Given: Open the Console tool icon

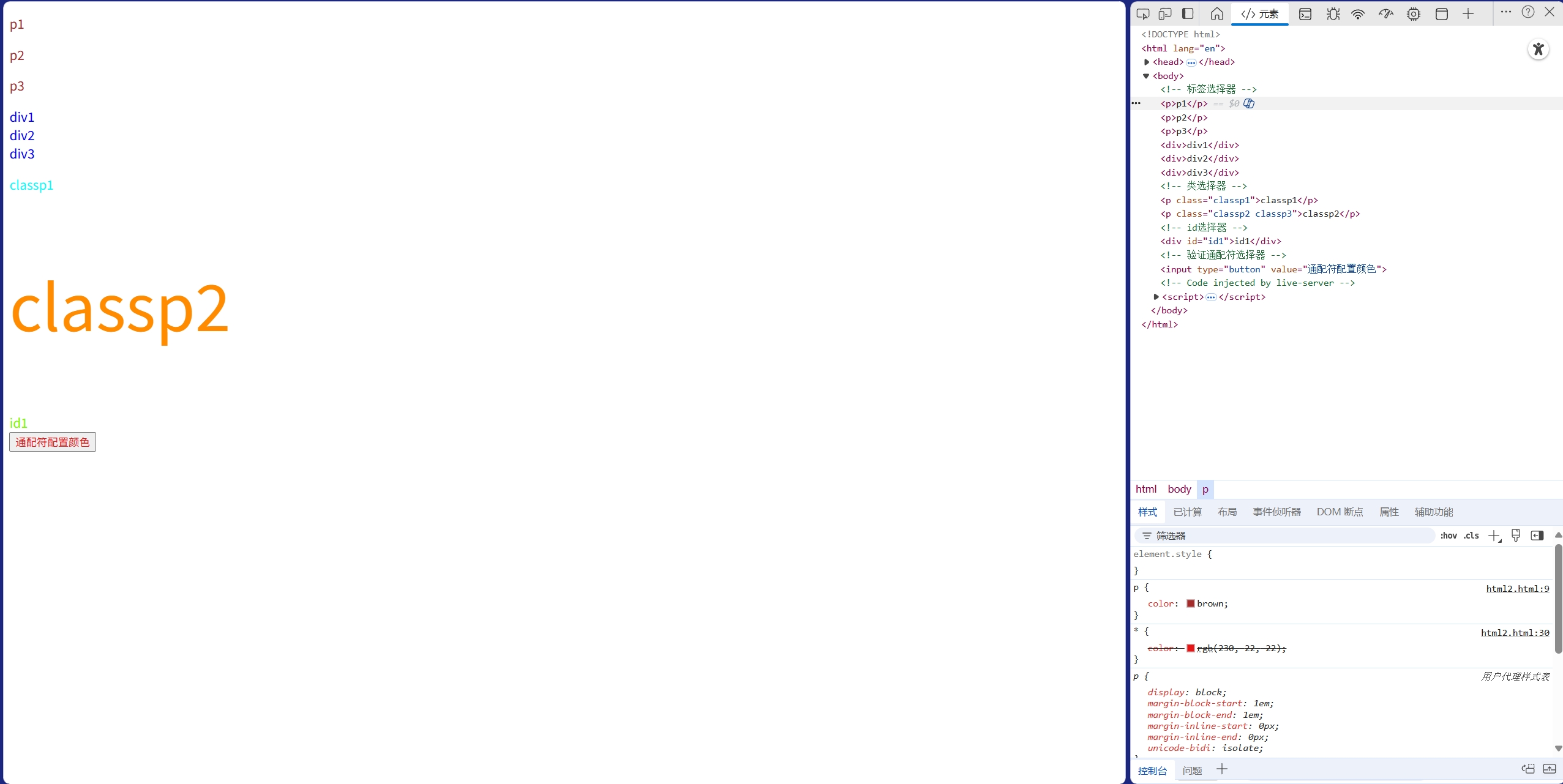Looking at the screenshot, I should click(x=1305, y=13).
